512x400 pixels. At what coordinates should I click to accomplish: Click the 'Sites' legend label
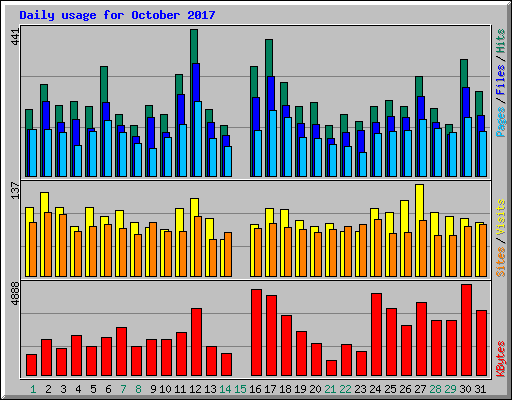pyautogui.click(x=501, y=262)
